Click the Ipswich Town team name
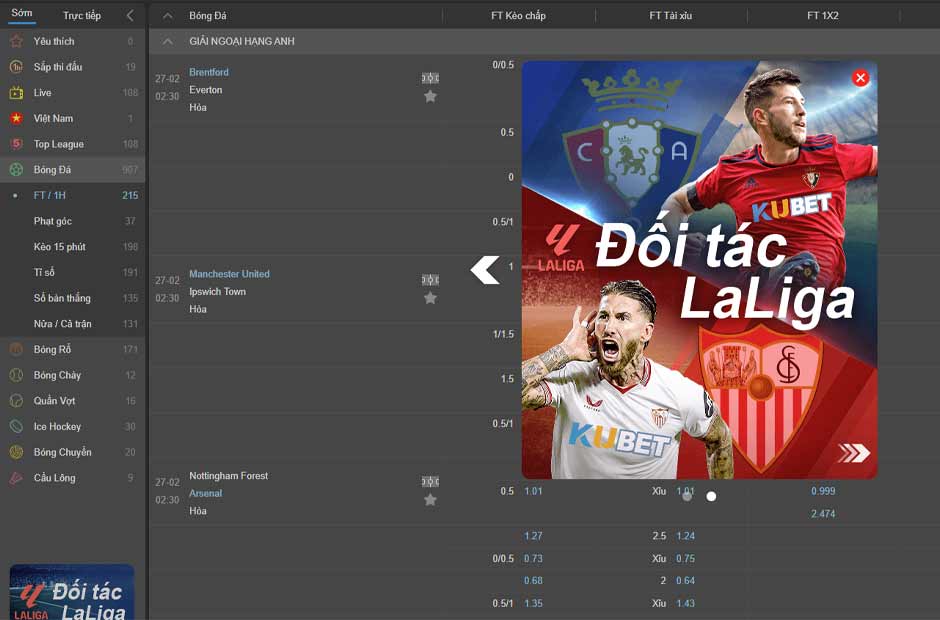940x620 pixels. 218,291
